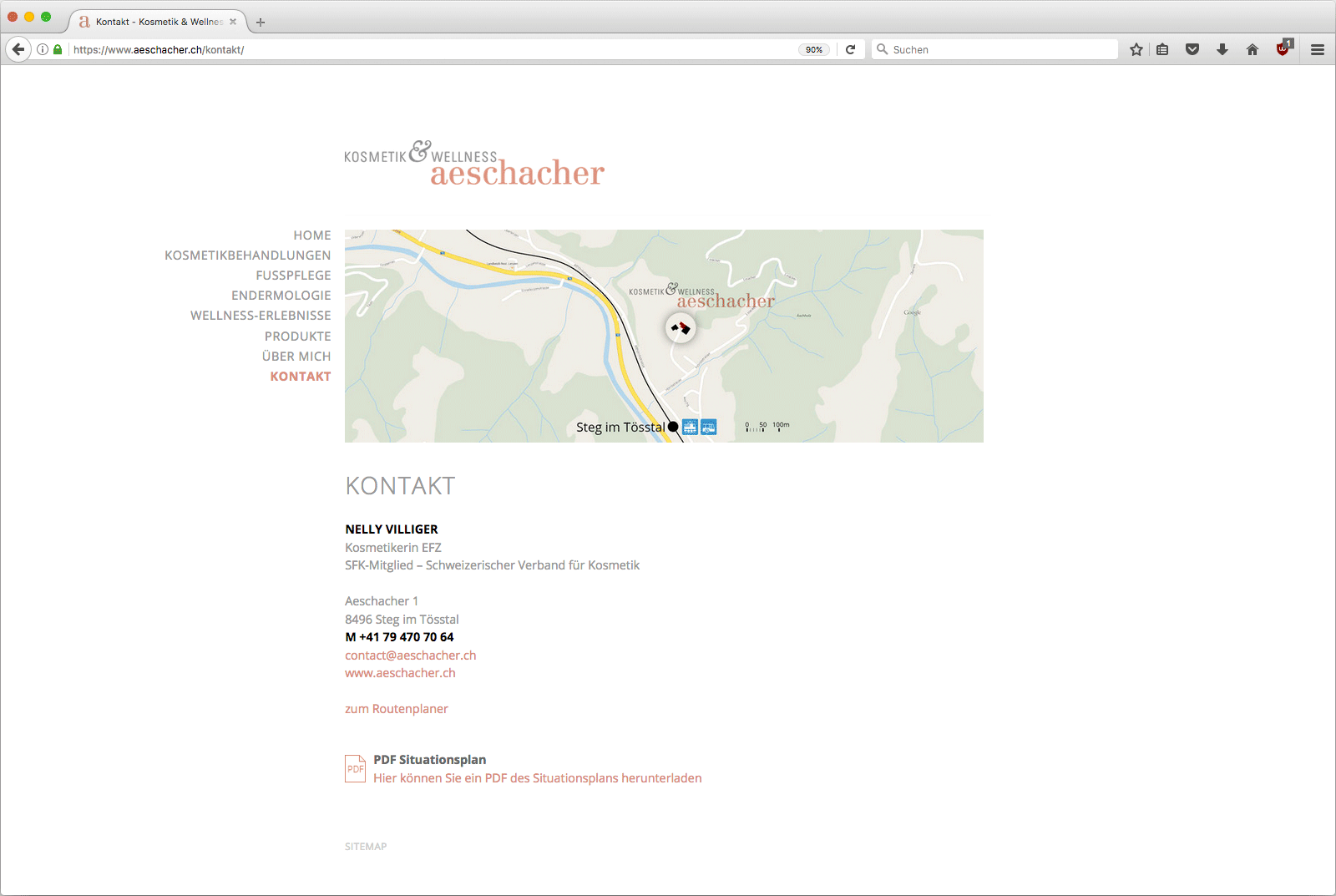
Task: Click the Kosmetikerin EFZ text
Action: point(393,548)
